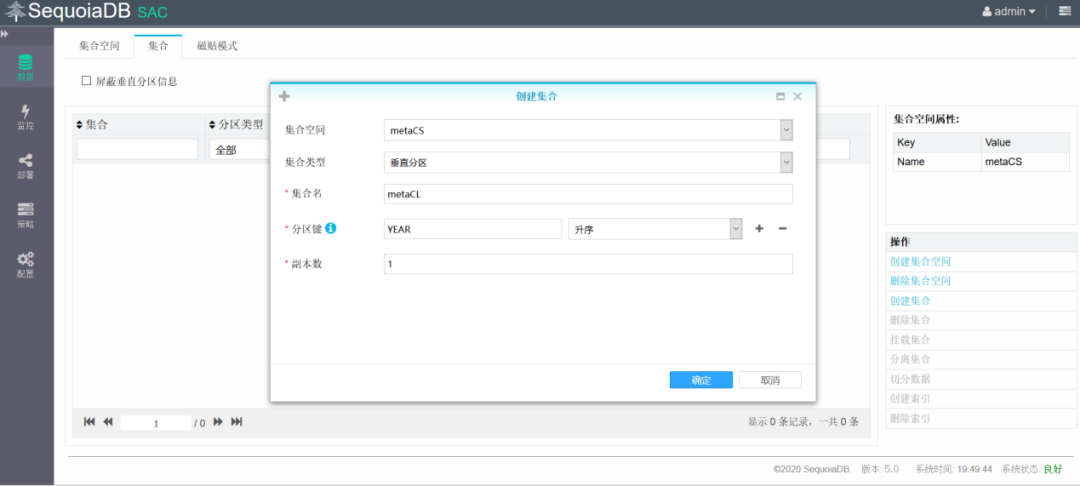Remove partition key with minus icon
The image size is (1080, 486).
pyautogui.click(x=782, y=229)
